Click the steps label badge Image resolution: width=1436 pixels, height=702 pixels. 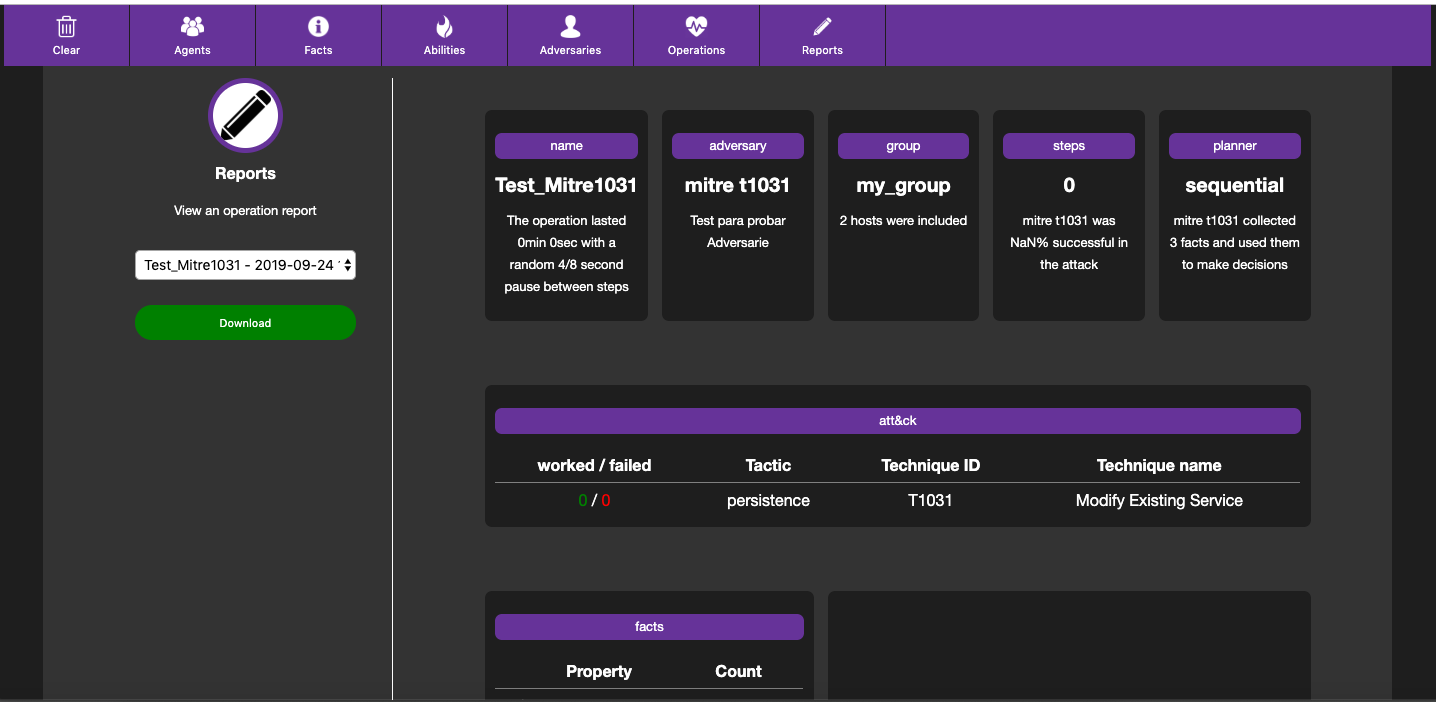[1068, 146]
